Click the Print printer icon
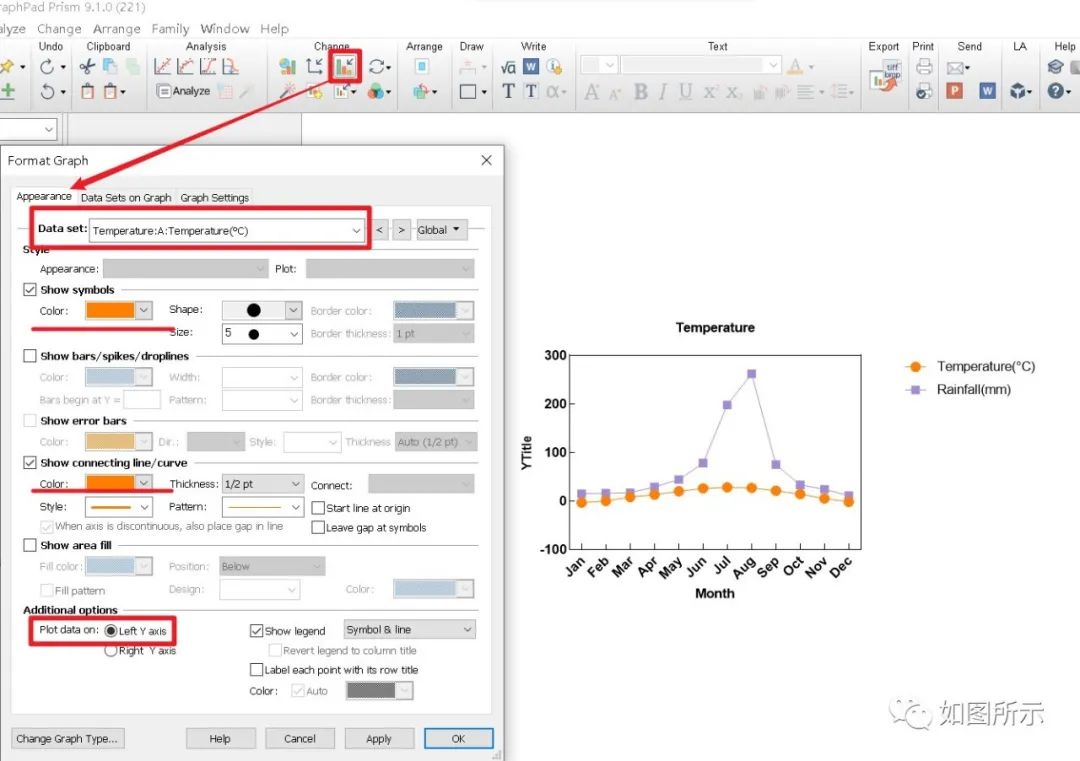Screen dimensions: 1080x761 (x=924, y=67)
